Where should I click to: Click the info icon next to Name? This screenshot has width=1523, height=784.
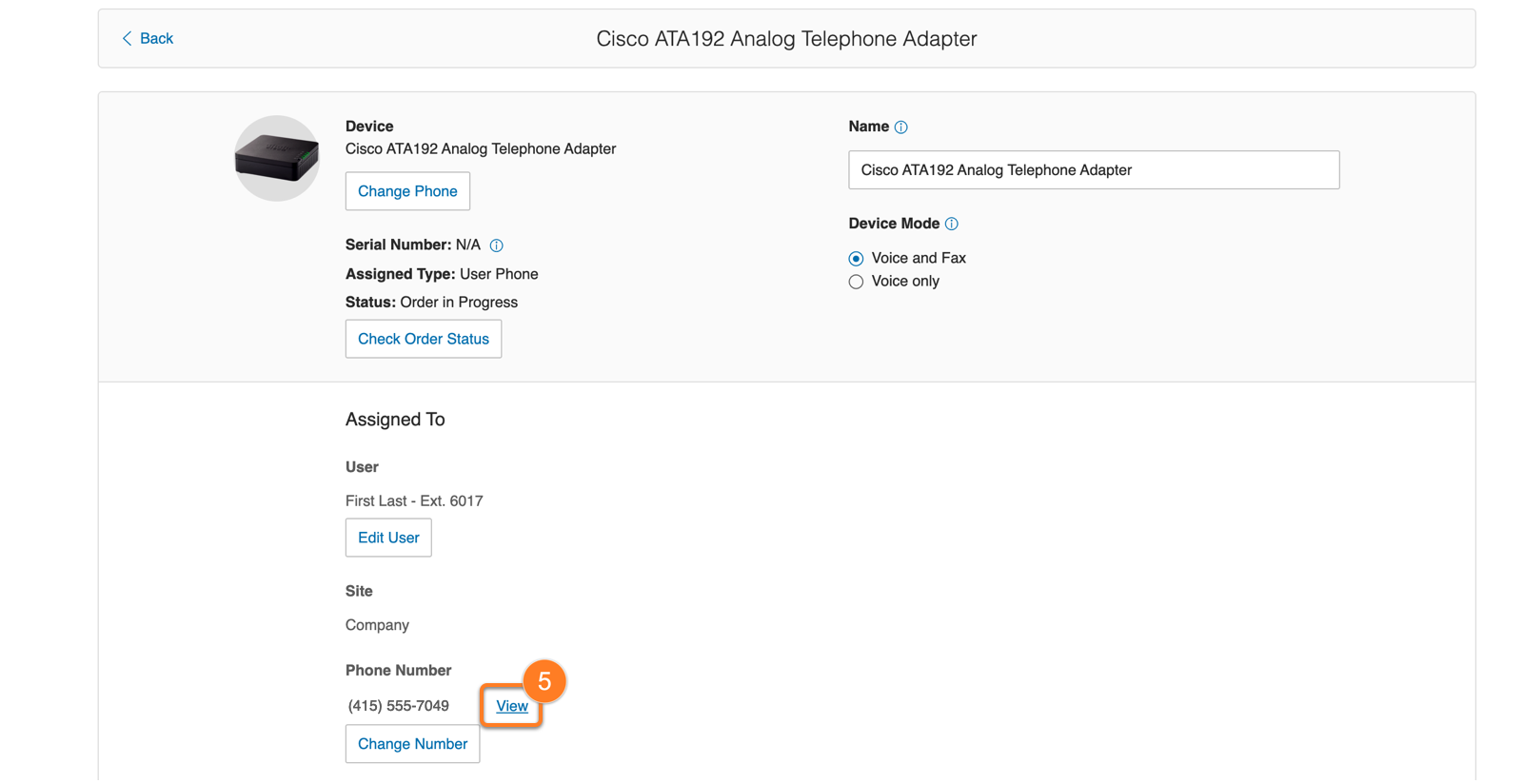[x=900, y=127]
